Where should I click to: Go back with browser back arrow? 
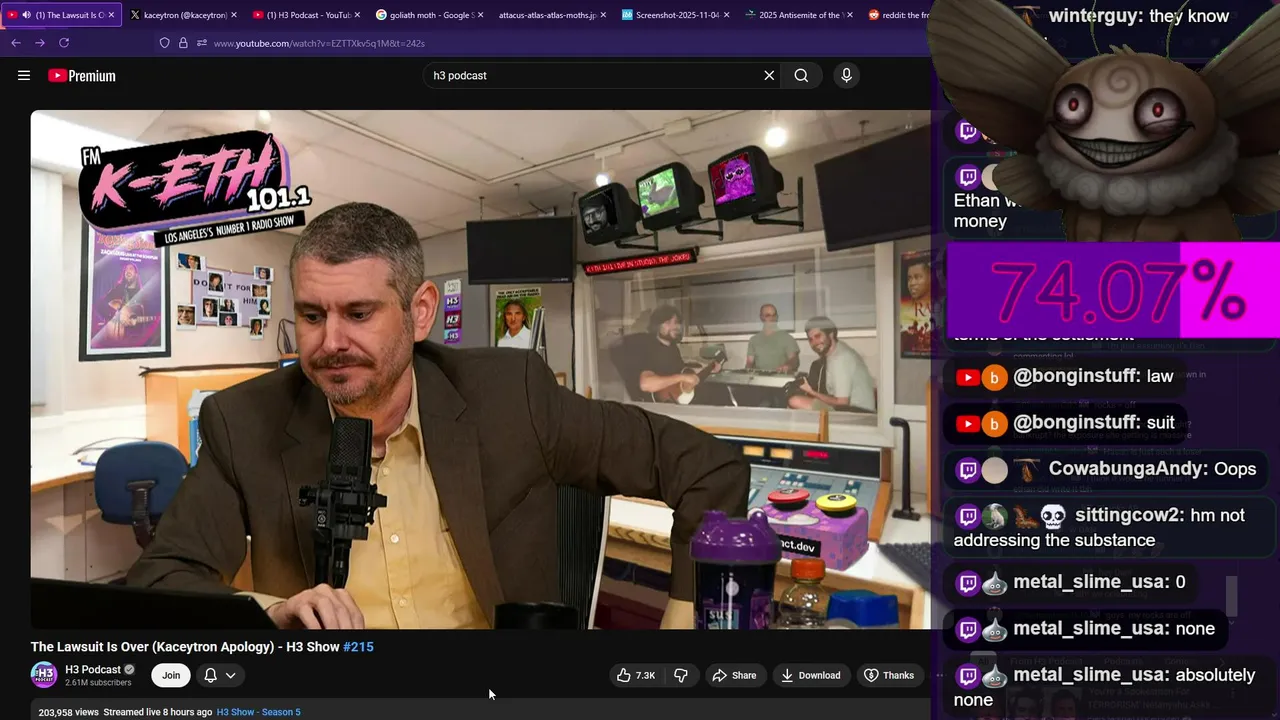[x=15, y=43]
